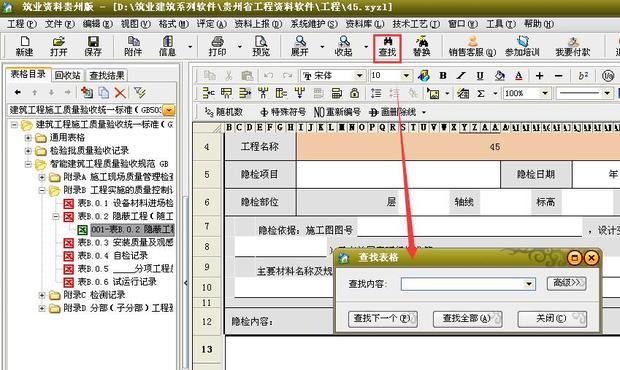620x370 pixels.
Task: Click the 信息 (Info) toolbar icon
Action: (x=167, y=46)
